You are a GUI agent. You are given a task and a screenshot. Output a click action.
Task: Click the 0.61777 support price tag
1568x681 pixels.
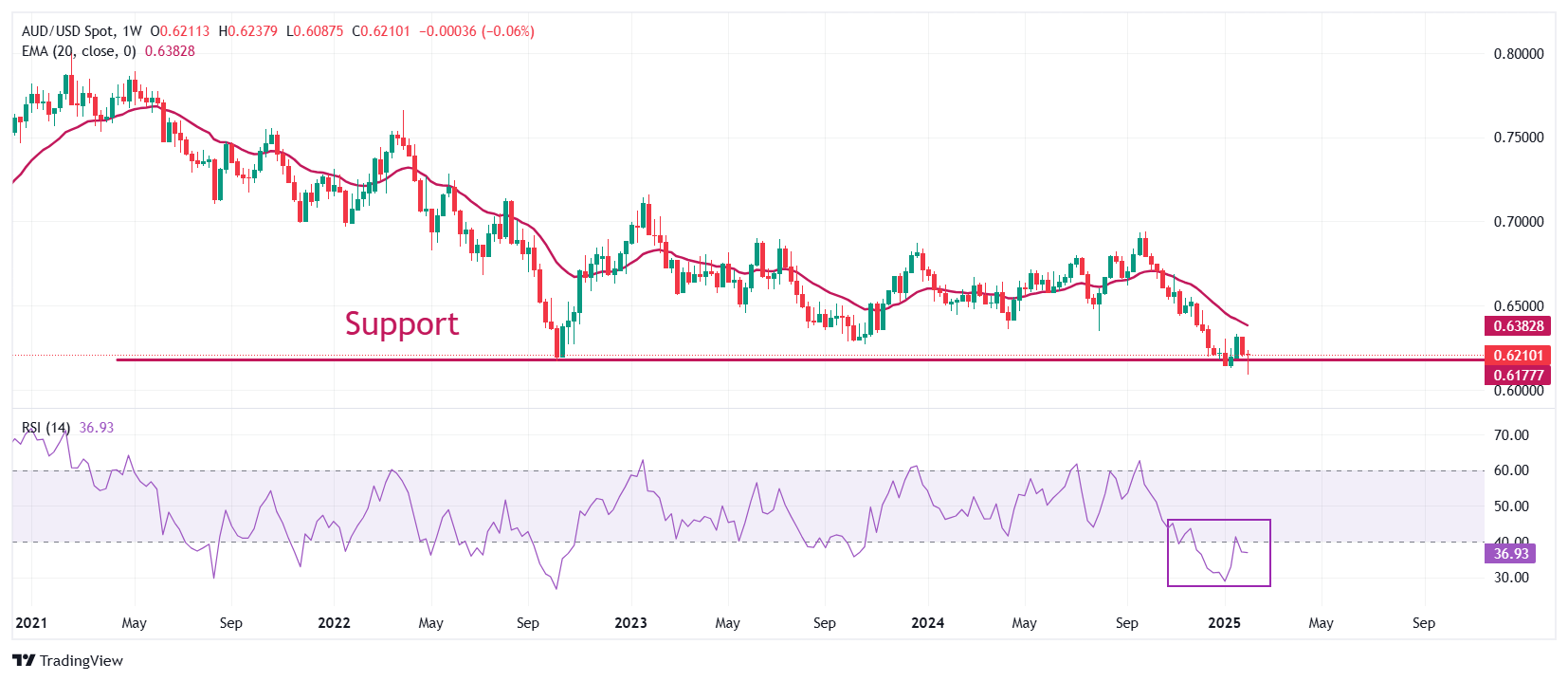(1518, 375)
